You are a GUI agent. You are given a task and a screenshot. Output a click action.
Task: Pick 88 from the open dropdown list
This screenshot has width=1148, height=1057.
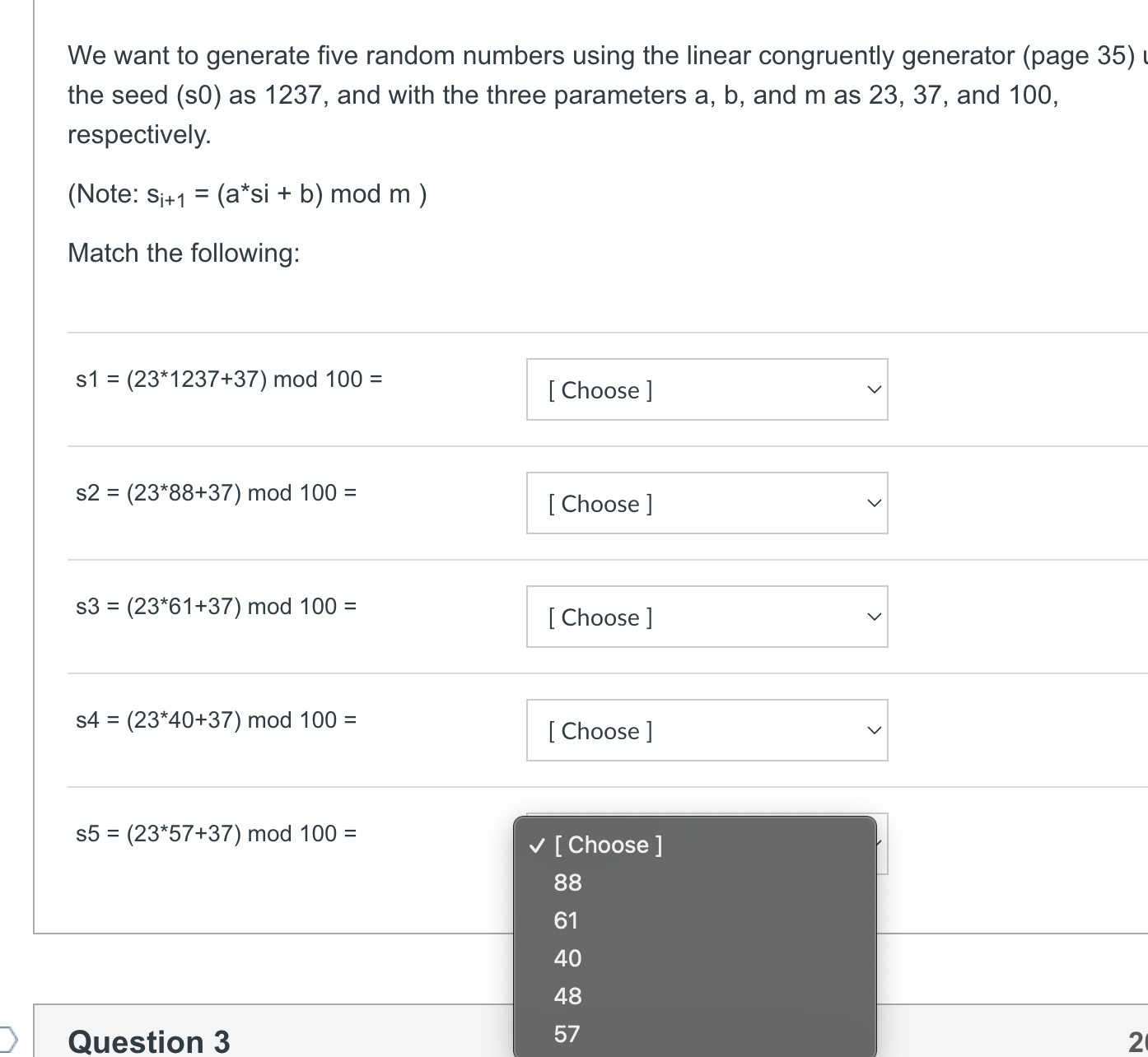point(694,882)
